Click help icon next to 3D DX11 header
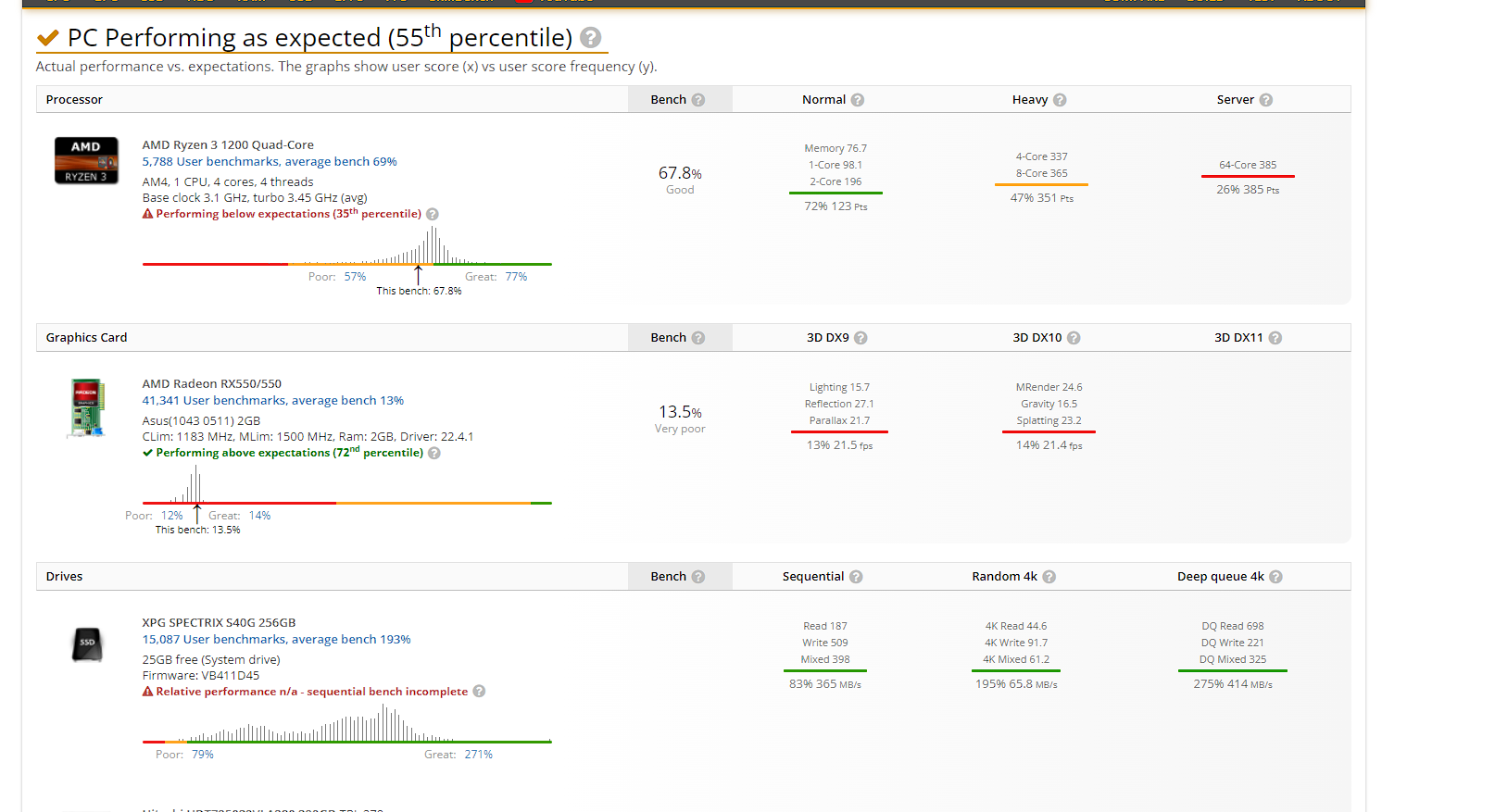 point(1275,338)
